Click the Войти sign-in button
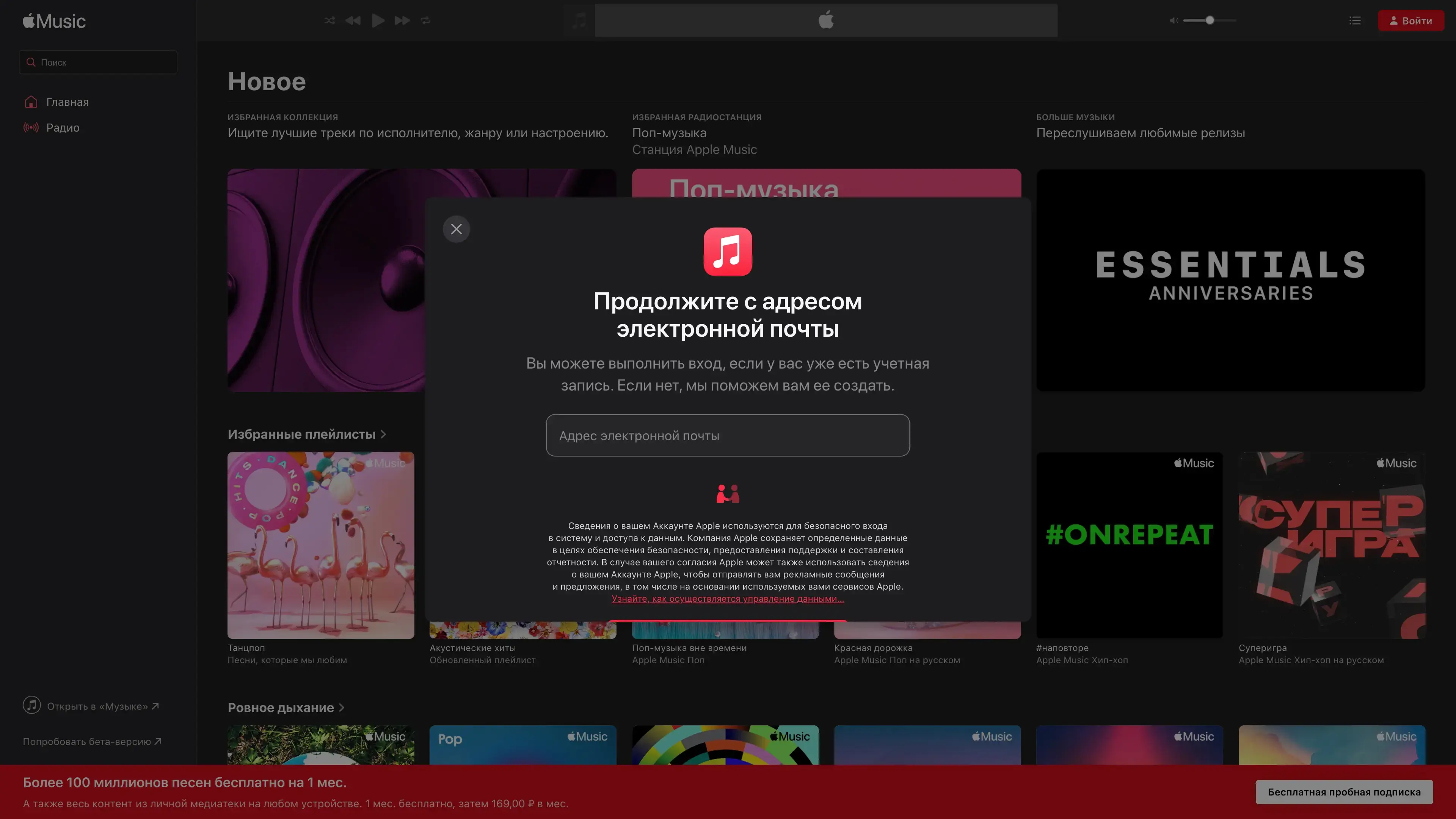The image size is (1456, 819). [x=1411, y=21]
